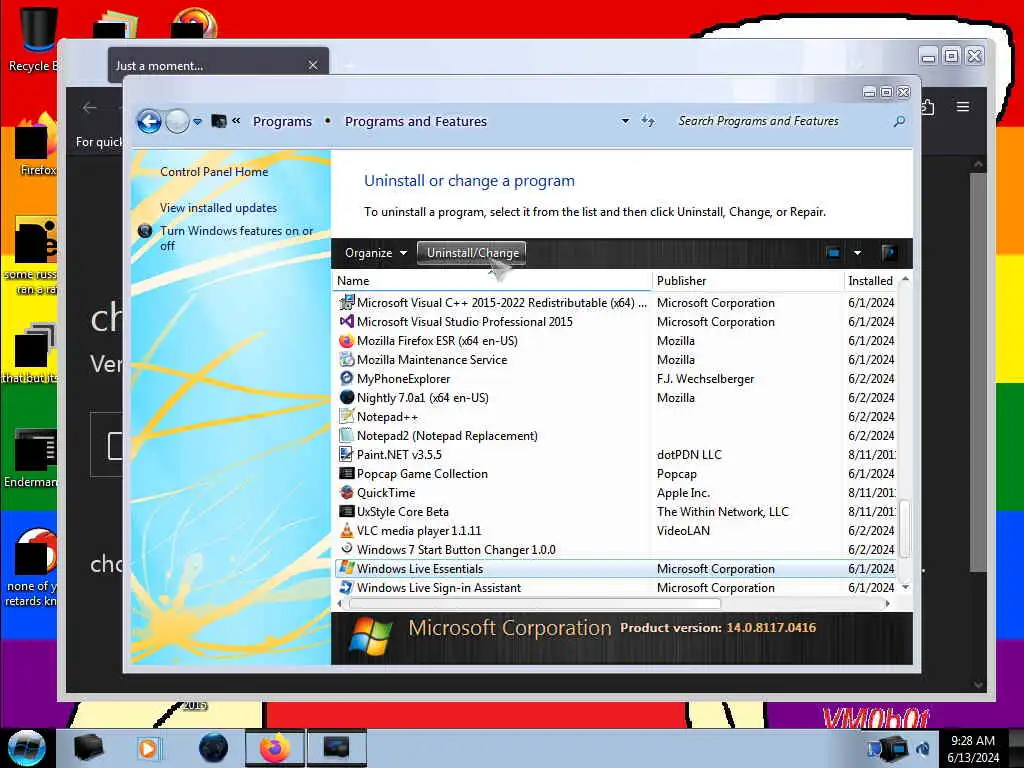
Task: Select Mozilla Firefox ESR icon in list
Action: click(346, 340)
